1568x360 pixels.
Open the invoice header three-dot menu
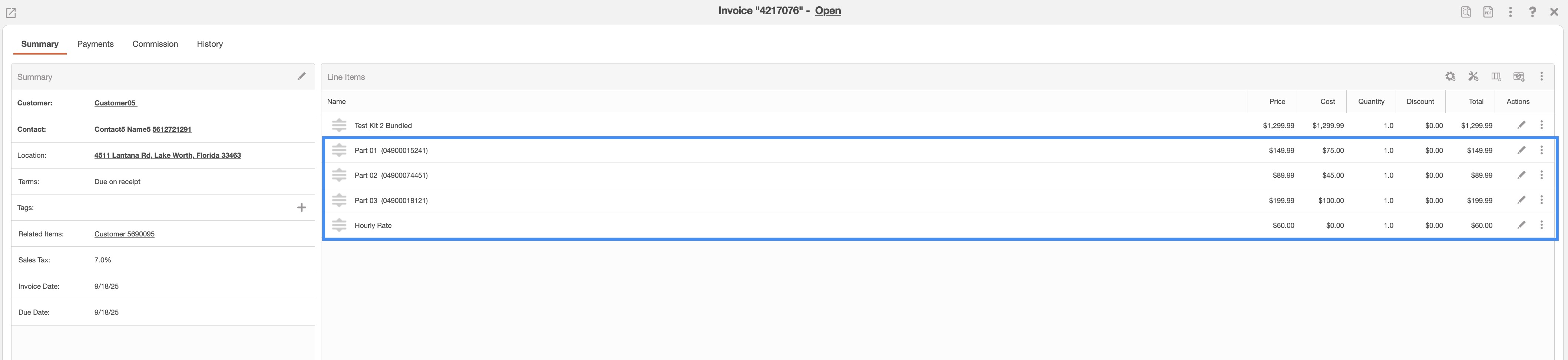click(x=1510, y=12)
